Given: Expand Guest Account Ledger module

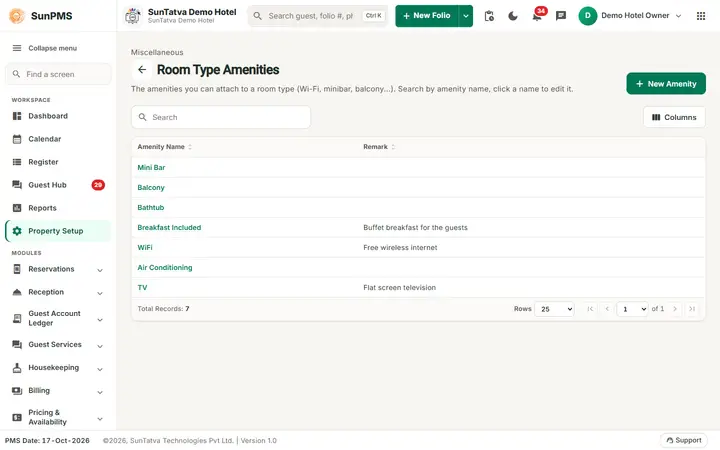Looking at the screenshot, I should 58,319.
